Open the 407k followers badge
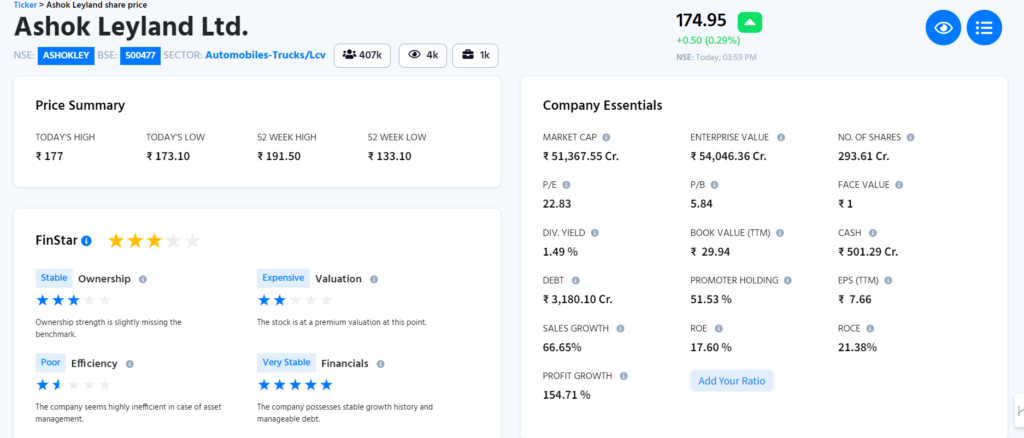Viewport: 1024px width, 438px height. click(362, 55)
